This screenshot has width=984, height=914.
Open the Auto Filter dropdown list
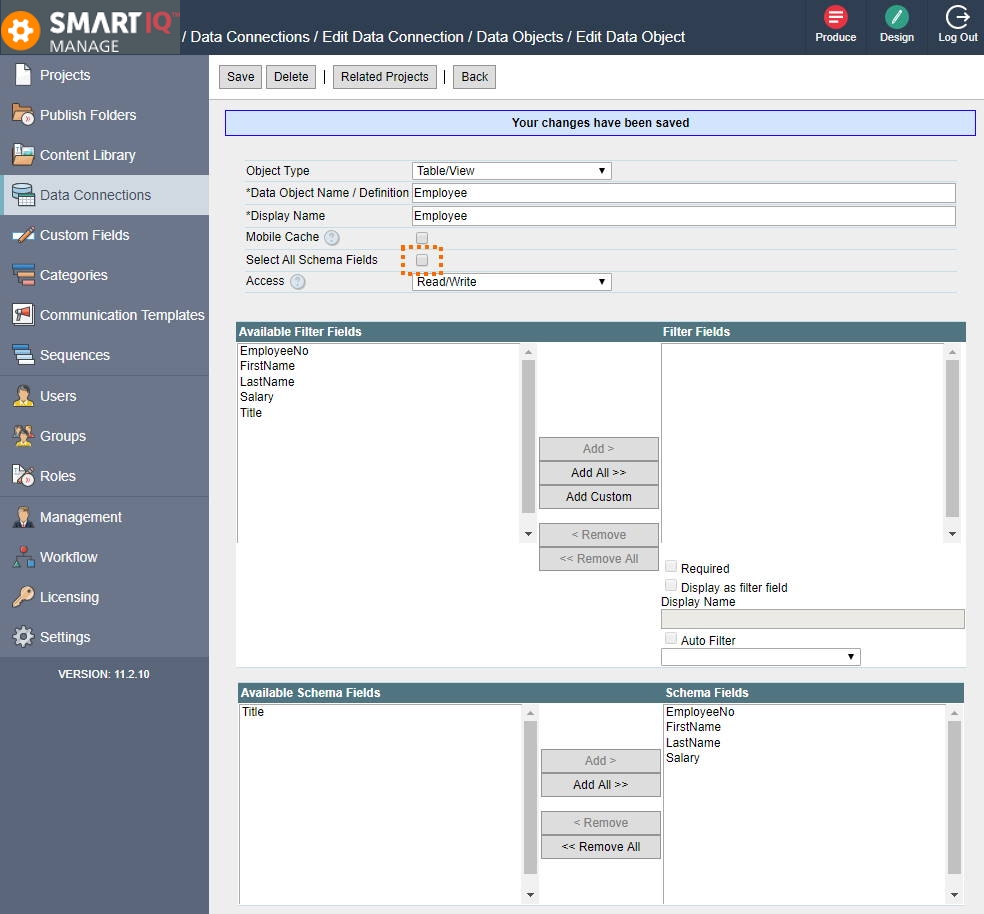point(761,657)
